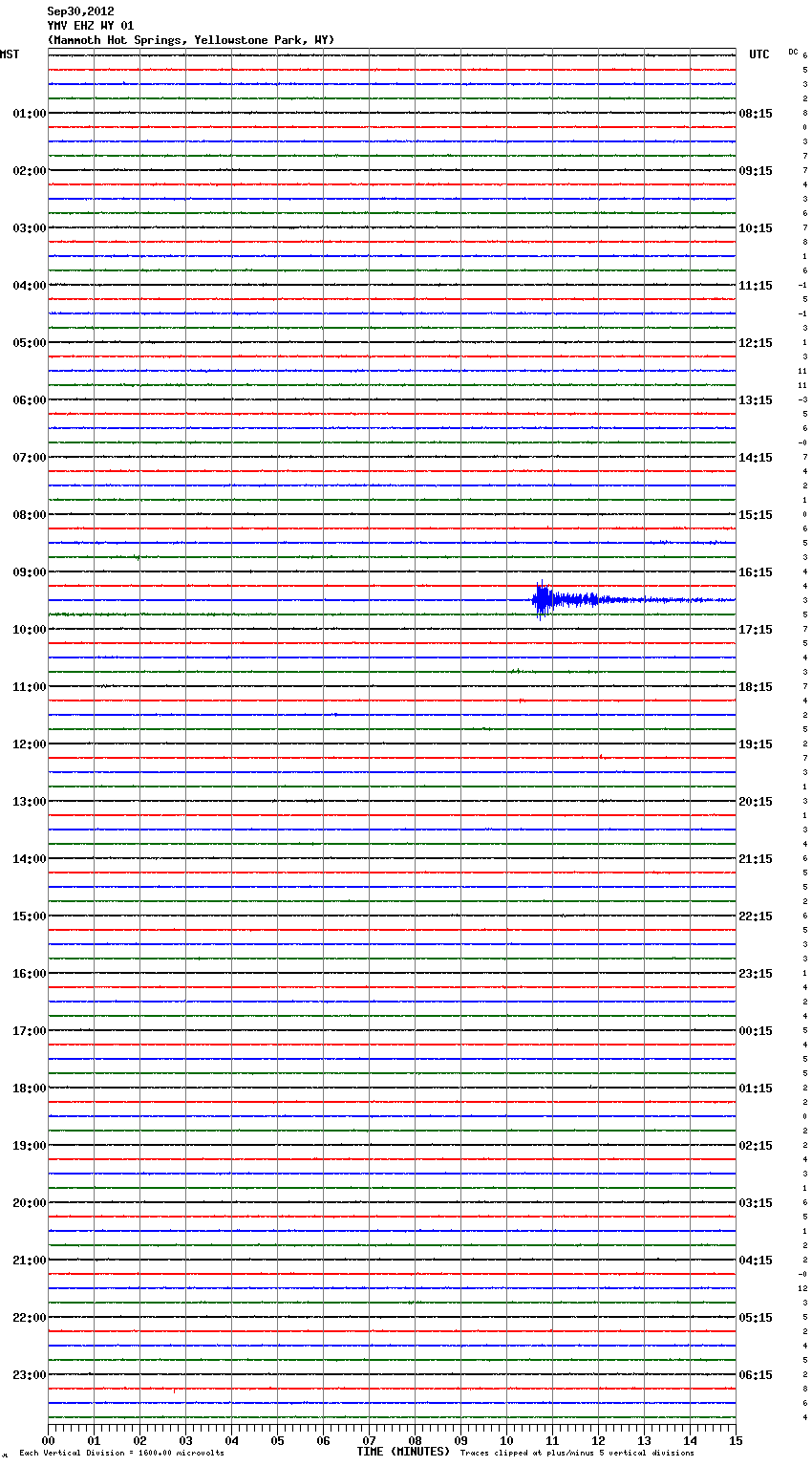The image size is (812, 1466).
Task: Select the station code "YMV EHZ WY 01"
Action: point(91,26)
